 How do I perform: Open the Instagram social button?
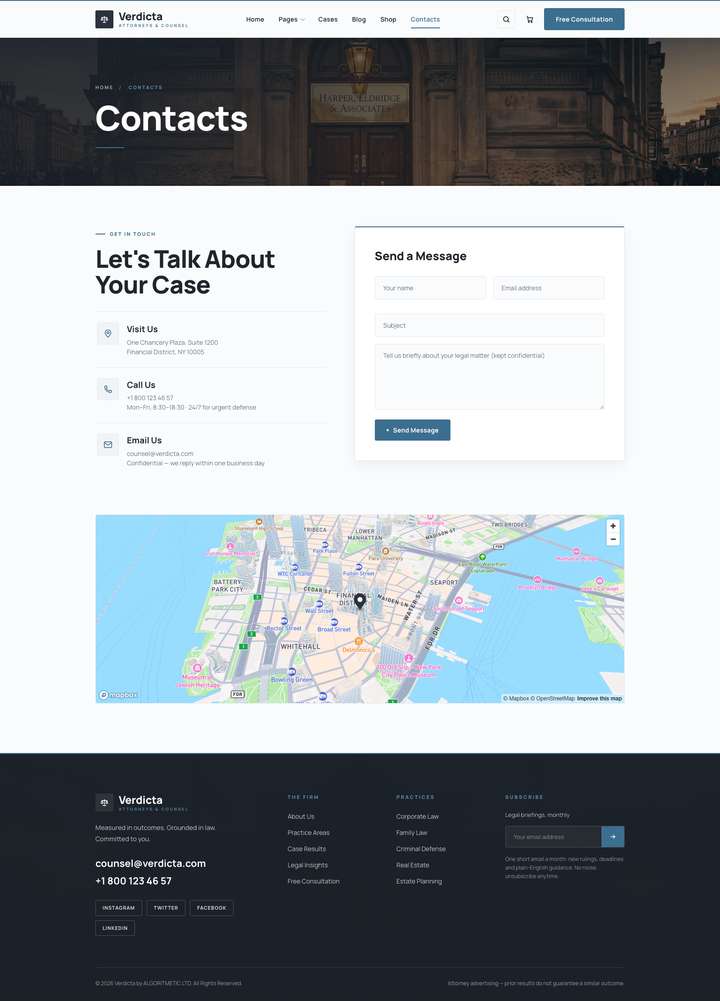click(x=119, y=908)
